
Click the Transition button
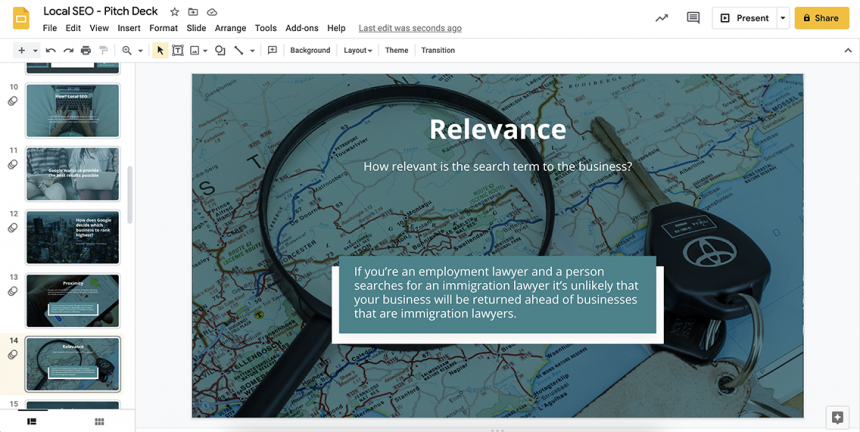(x=438, y=50)
